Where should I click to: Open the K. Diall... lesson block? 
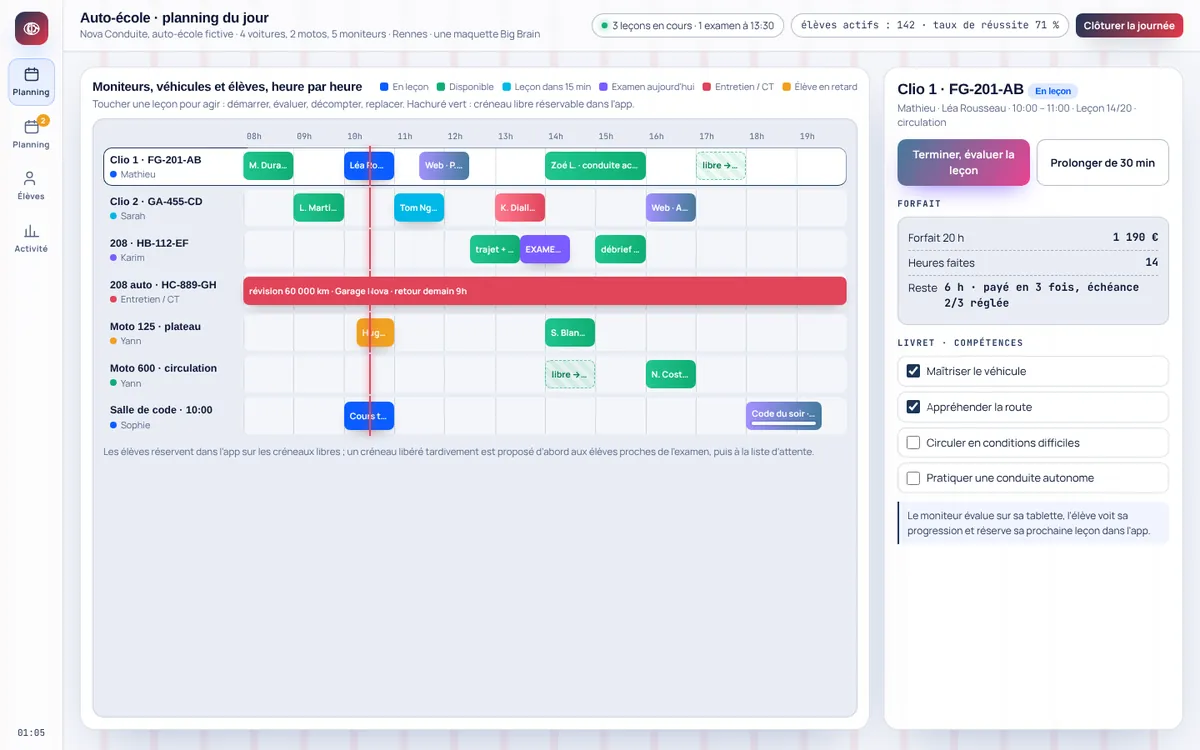point(520,208)
